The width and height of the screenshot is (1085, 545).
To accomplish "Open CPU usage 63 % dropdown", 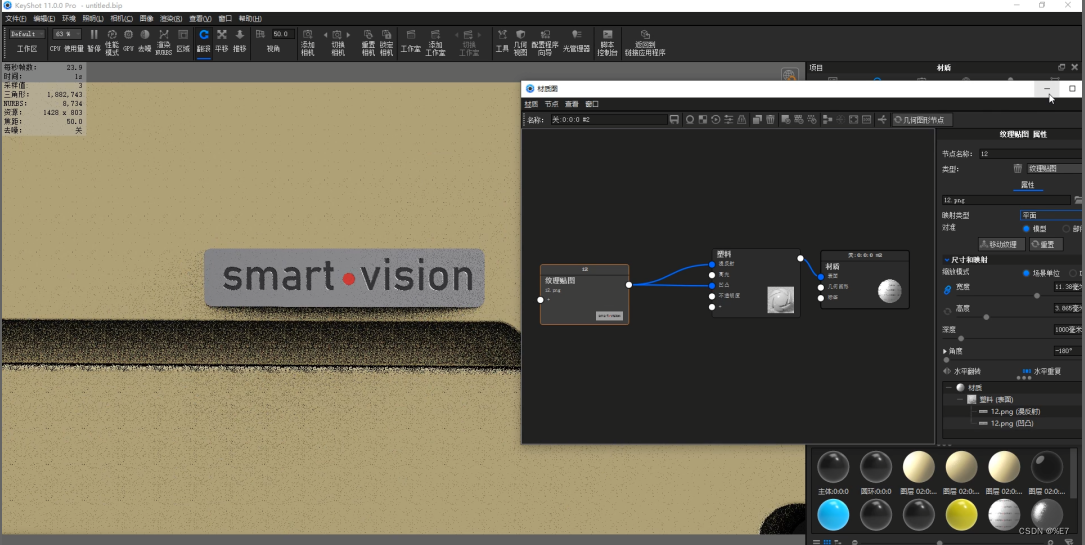I will (x=67, y=34).
